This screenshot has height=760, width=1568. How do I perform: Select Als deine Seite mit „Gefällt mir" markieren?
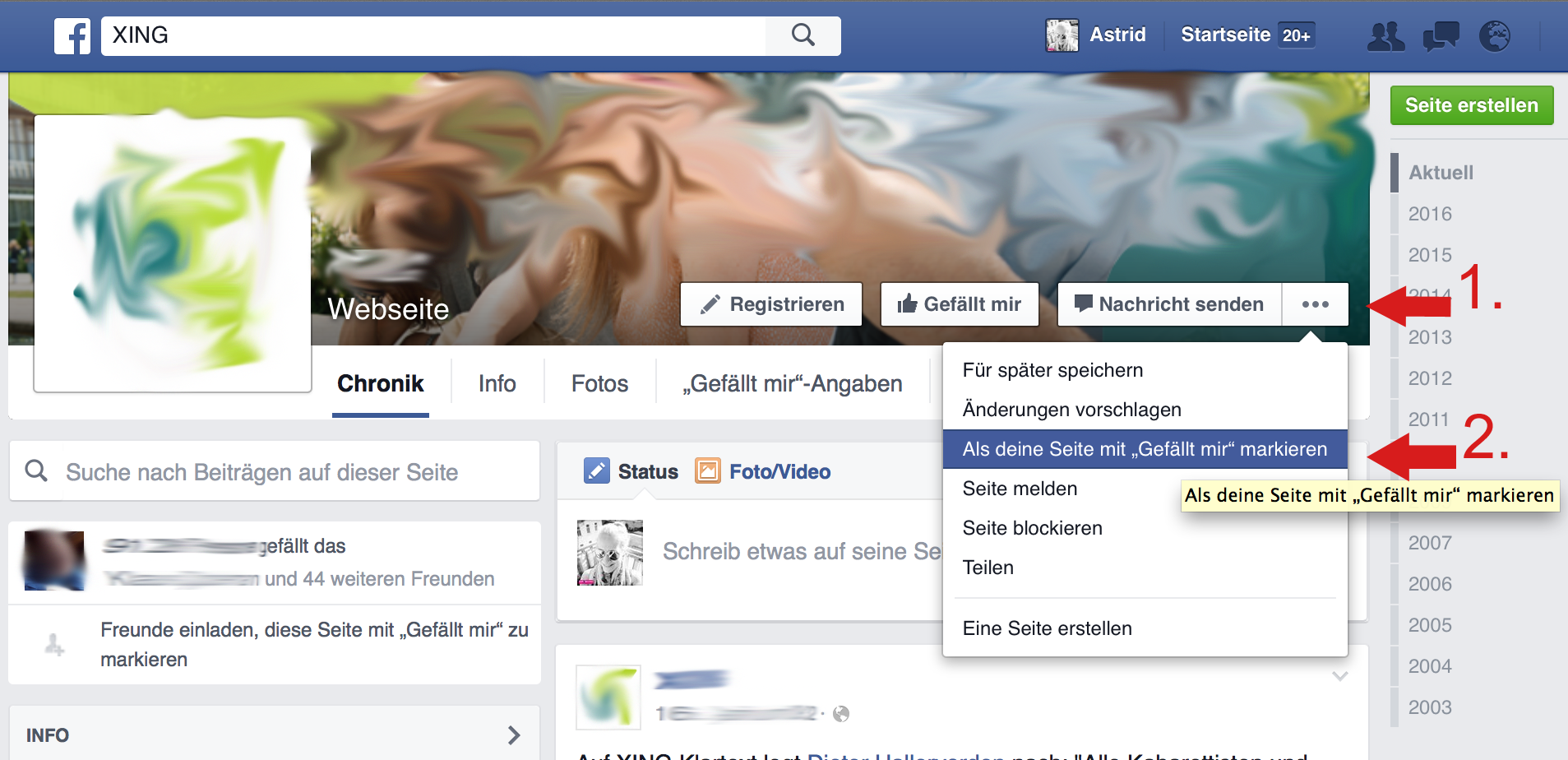tap(1145, 449)
